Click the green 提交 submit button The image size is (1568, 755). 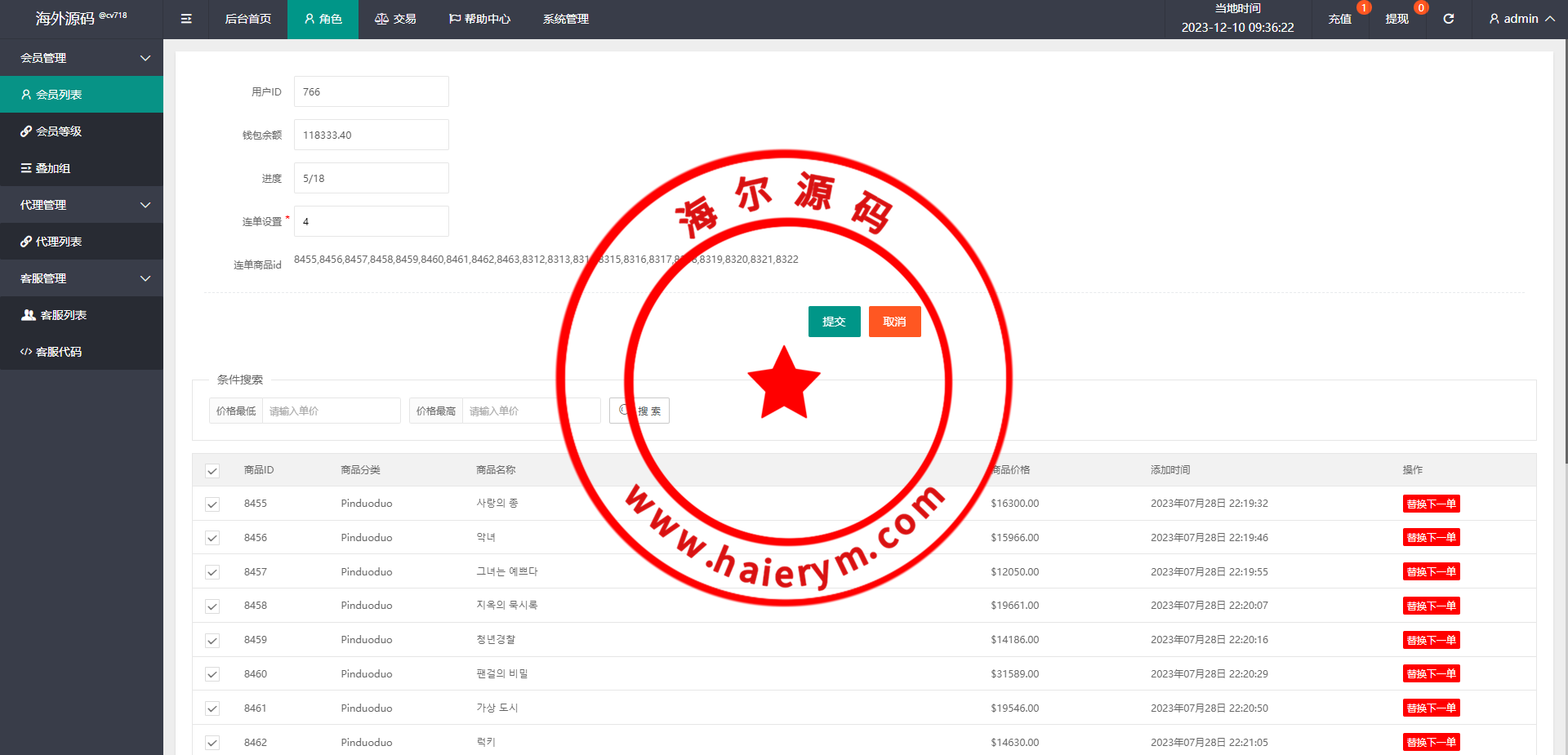834,322
